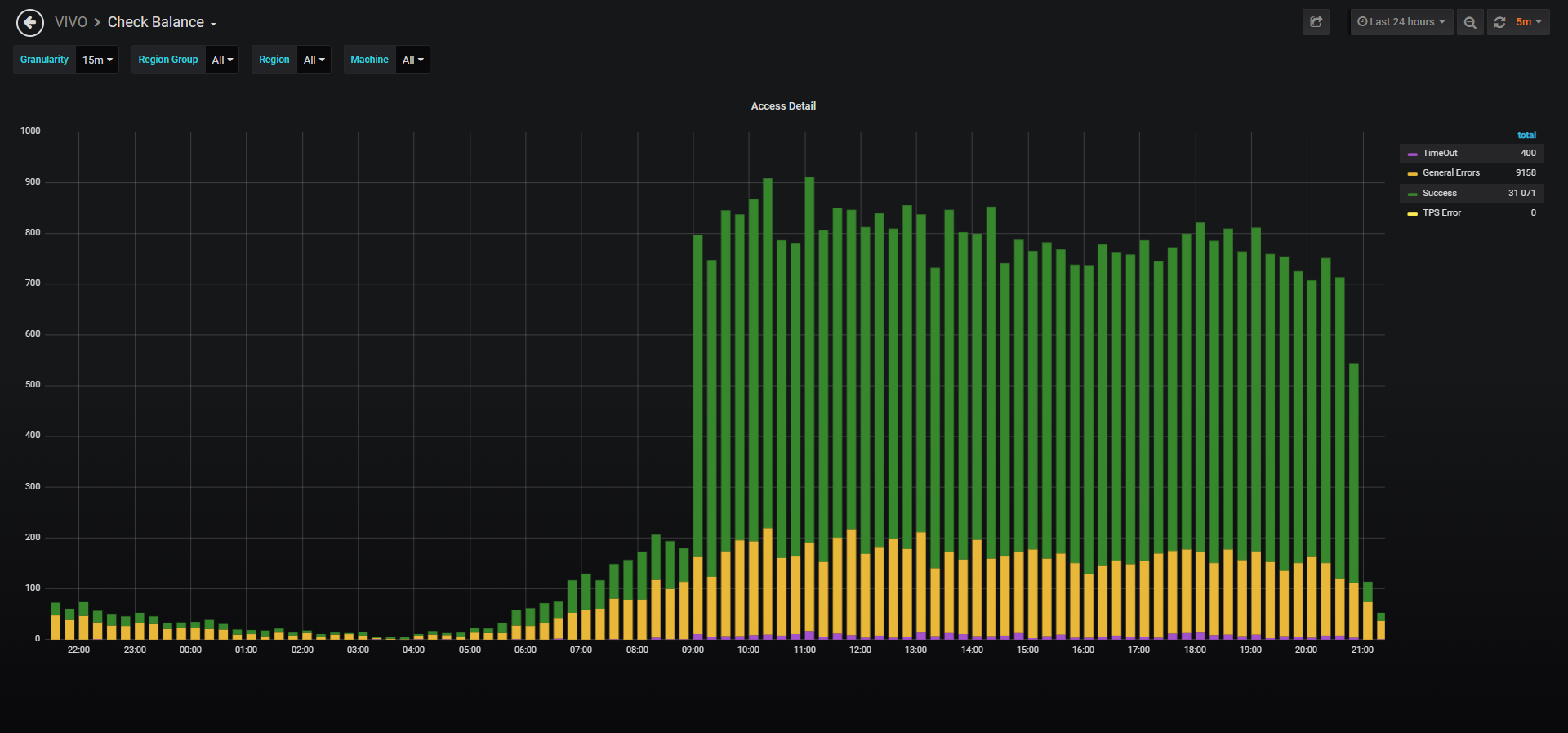Click the 12:00 time axis label

tap(860, 650)
